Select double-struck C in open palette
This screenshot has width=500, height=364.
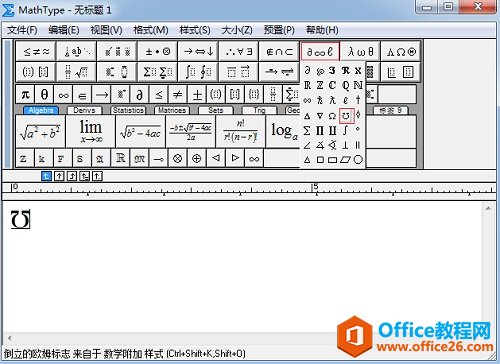332,85
